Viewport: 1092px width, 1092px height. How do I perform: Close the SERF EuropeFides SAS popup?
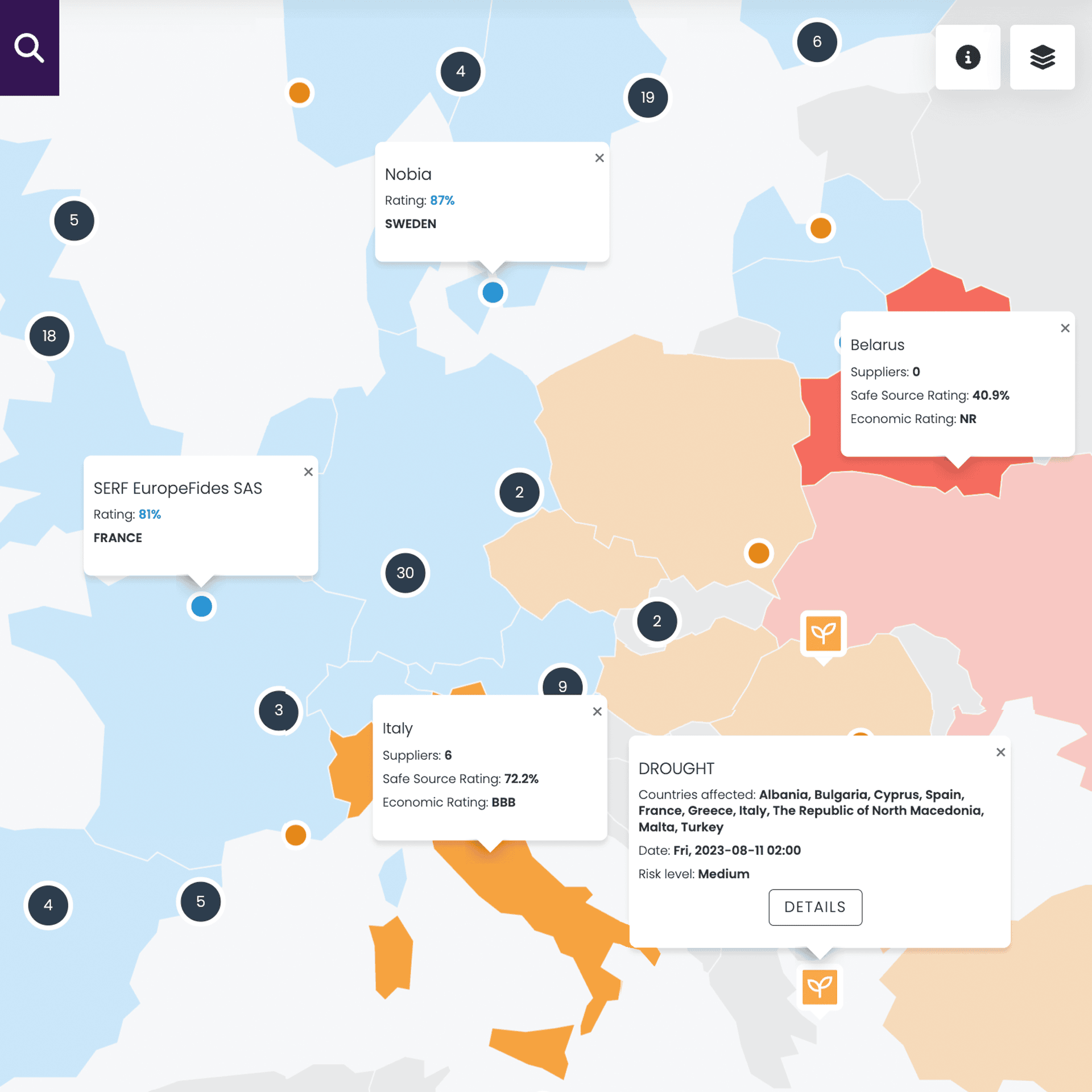point(308,471)
